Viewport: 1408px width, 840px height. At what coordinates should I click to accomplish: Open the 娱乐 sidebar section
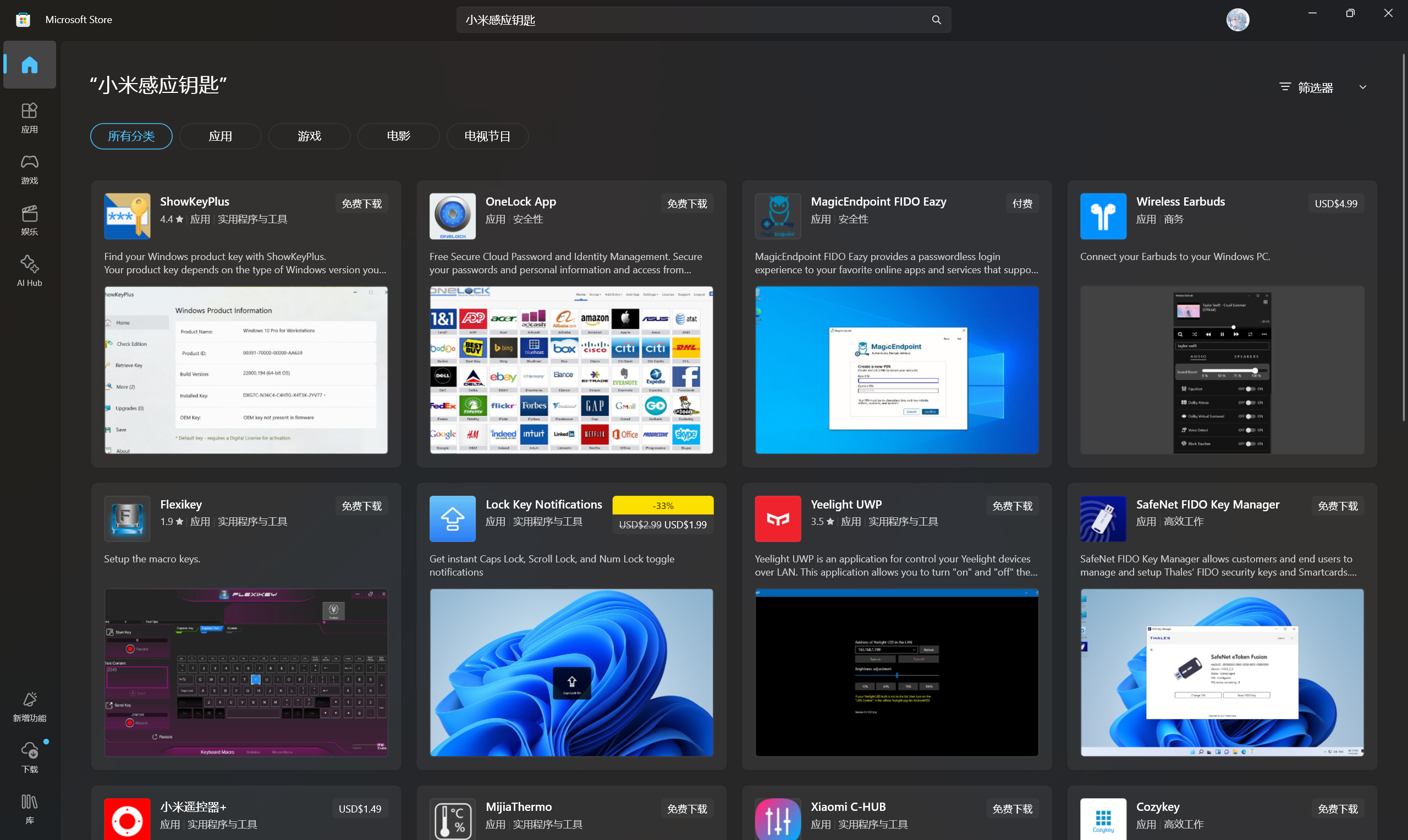pyautogui.click(x=30, y=220)
